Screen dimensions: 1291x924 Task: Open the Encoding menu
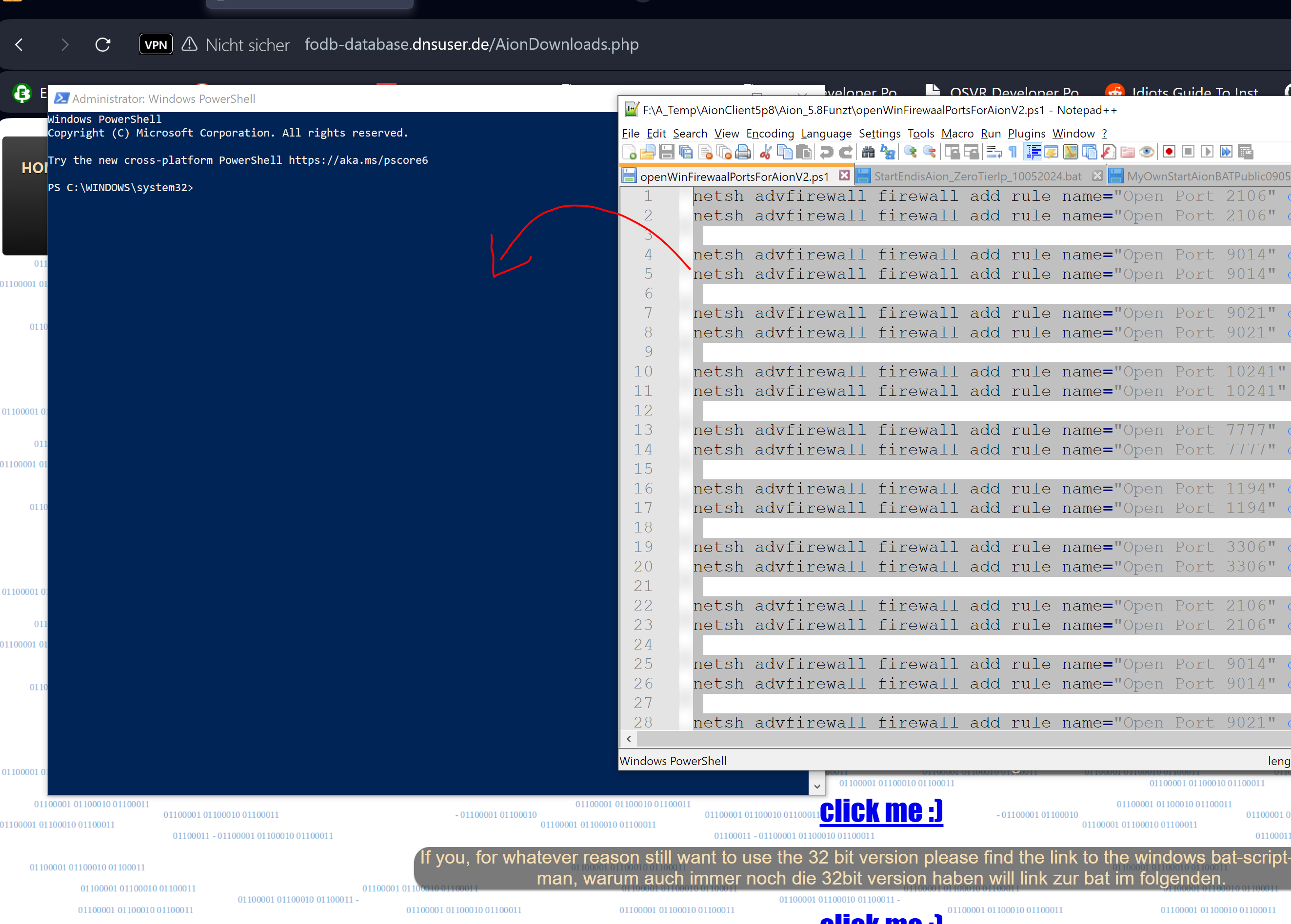tap(769, 134)
